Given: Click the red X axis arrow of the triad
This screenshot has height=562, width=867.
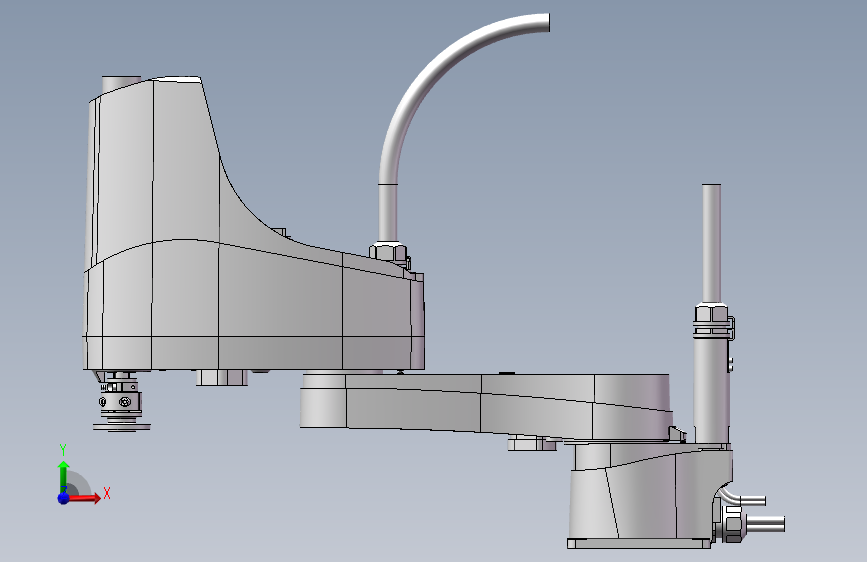Looking at the screenshot, I should [x=84, y=498].
